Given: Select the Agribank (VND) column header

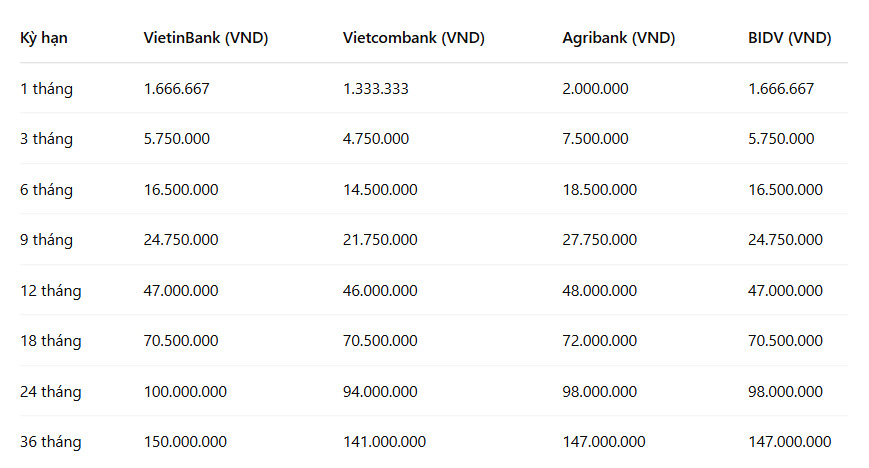Looking at the screenshot, I should pos(618,38).
